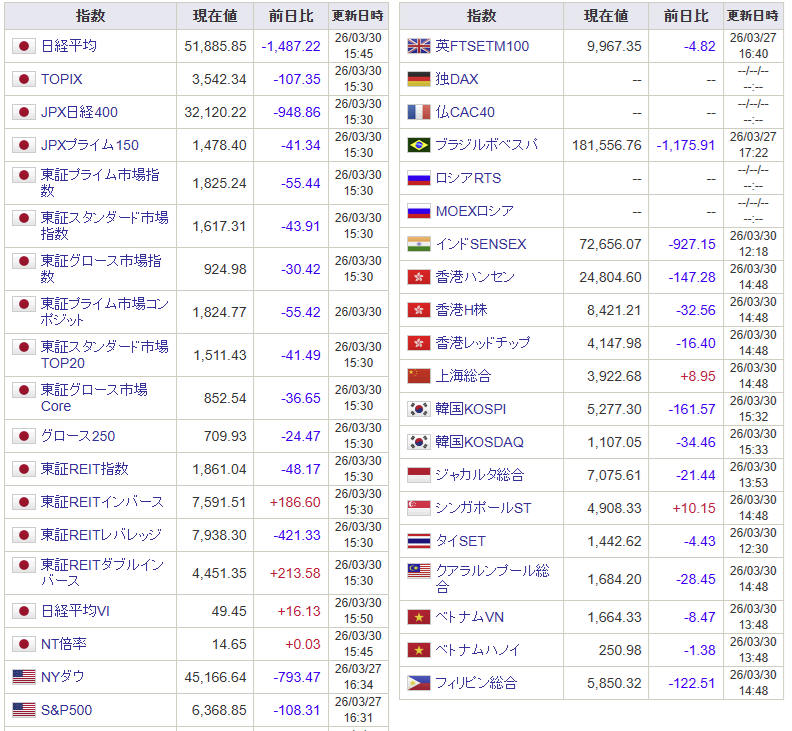Click the 現在値 header in right table
792x731 pixels.
coord(606,16)
